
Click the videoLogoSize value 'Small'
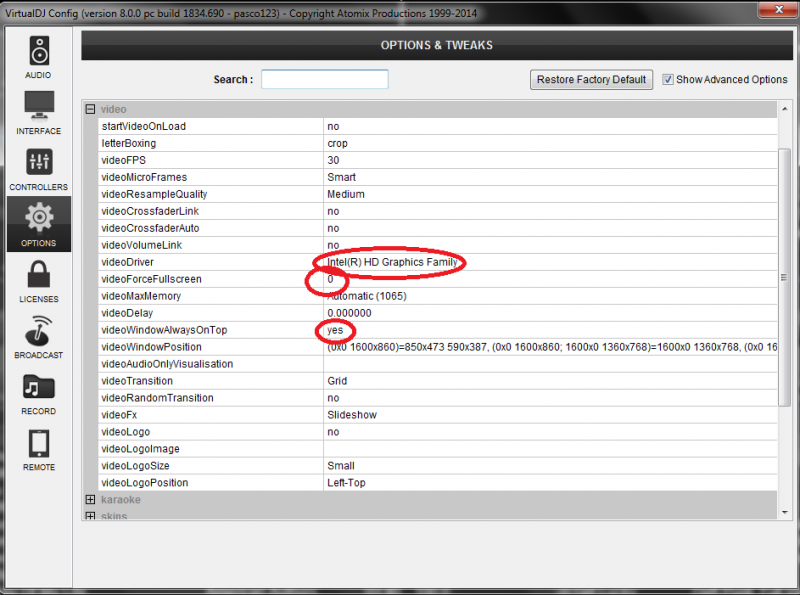tap(341, 466)
